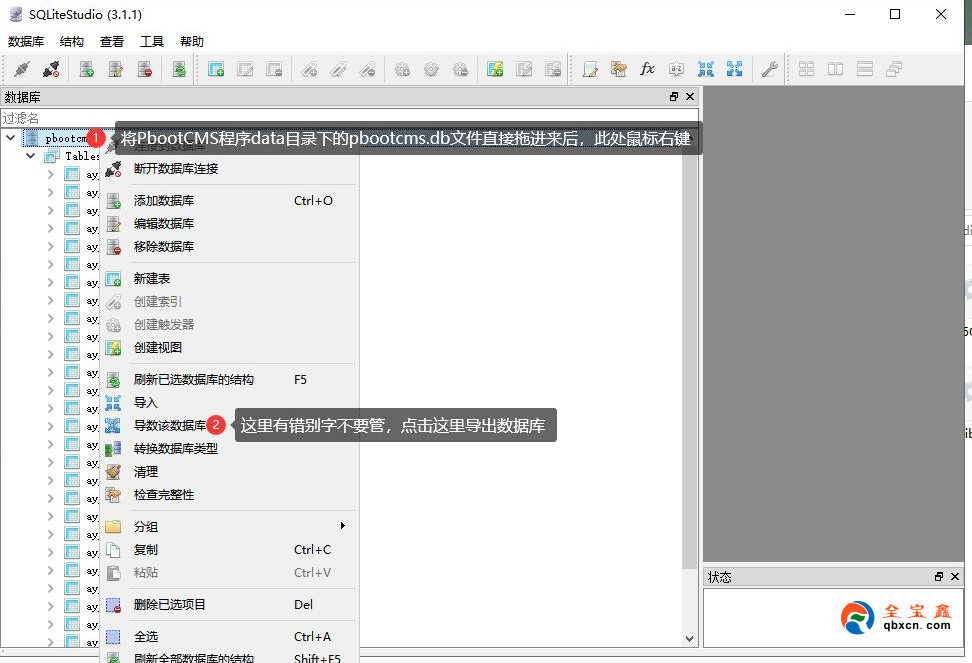Collapse the pbootcms database tree node
This screenshot has height=663, width=972.
(x=11, y=138)
